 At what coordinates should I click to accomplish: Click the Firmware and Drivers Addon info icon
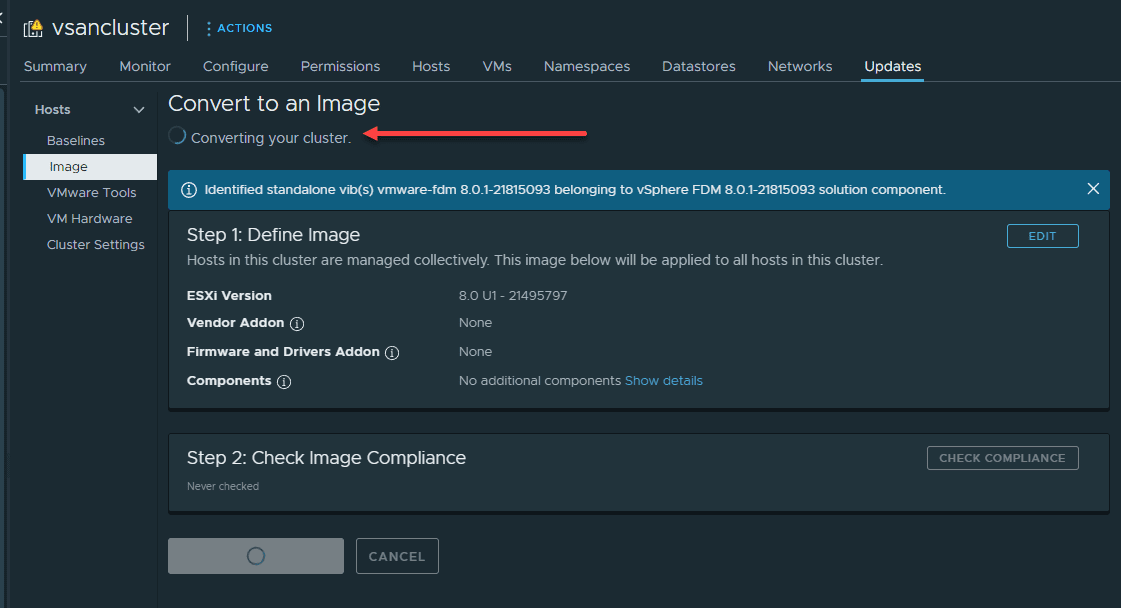click(x=392, y=353)
